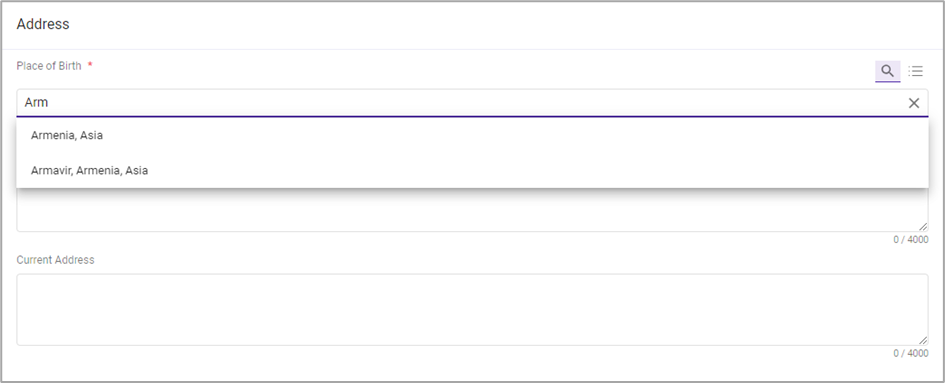Click the character counter under Current Address
Viewport: 945px width, 383px height.
(911, 353)
